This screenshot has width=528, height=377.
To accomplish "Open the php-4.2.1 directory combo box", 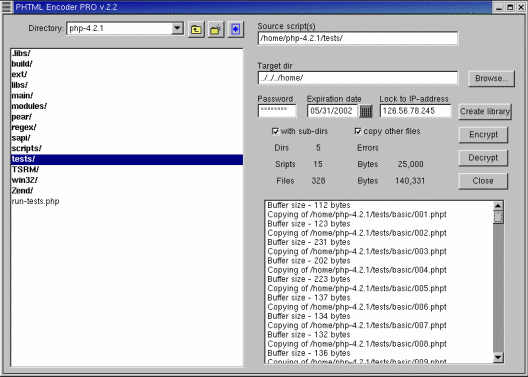I will point(125,29).
